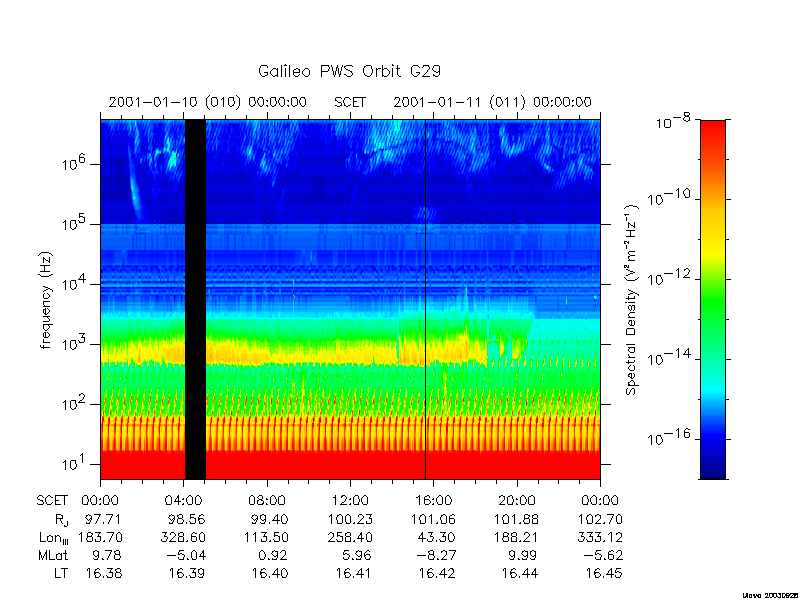Click the longitude value 188.21
The height and width of the screenshot is (600, 800).
516,537
